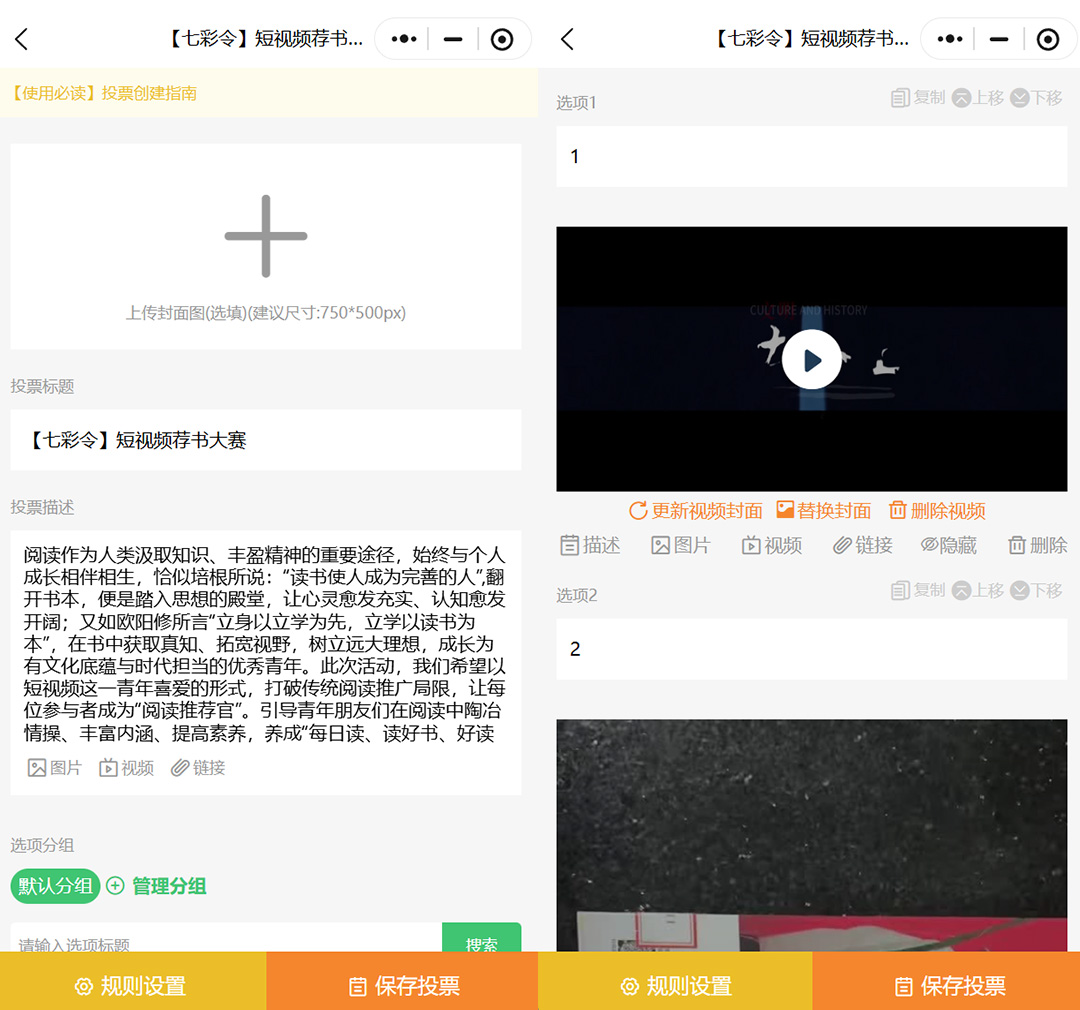Select the 默认分组 group tag
1080x1010 pixels.
(x=55, y=886)
